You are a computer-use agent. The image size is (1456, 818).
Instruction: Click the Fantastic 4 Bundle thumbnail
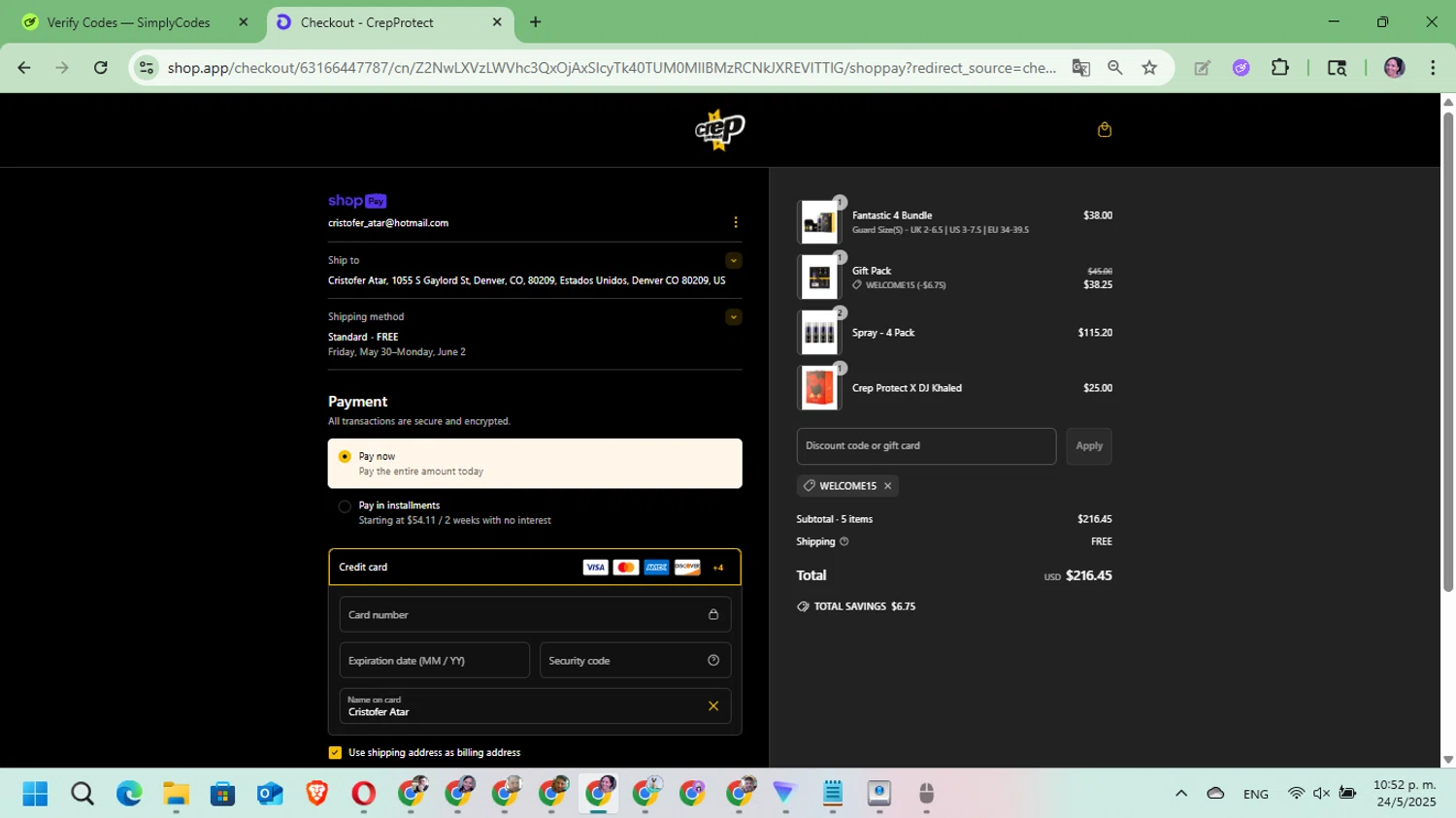(x=818, y=222)
